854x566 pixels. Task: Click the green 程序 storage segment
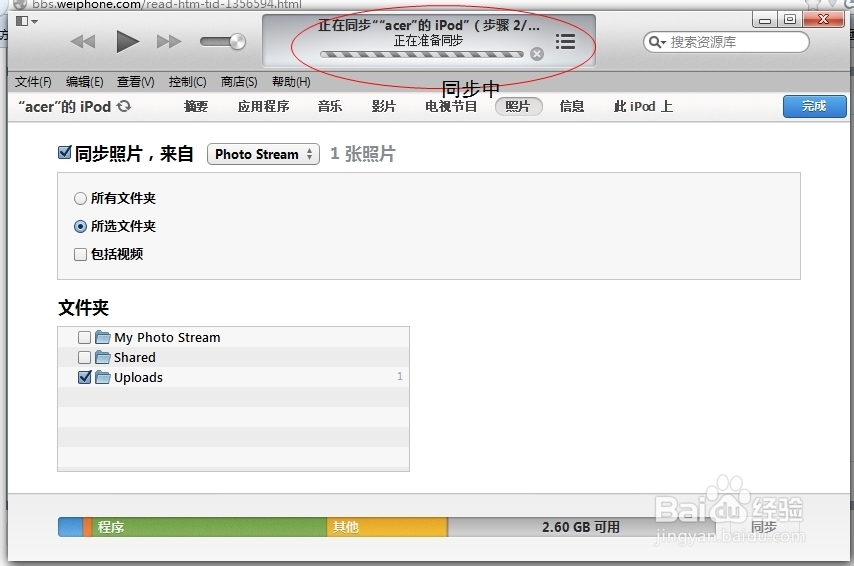click(209, 527)
